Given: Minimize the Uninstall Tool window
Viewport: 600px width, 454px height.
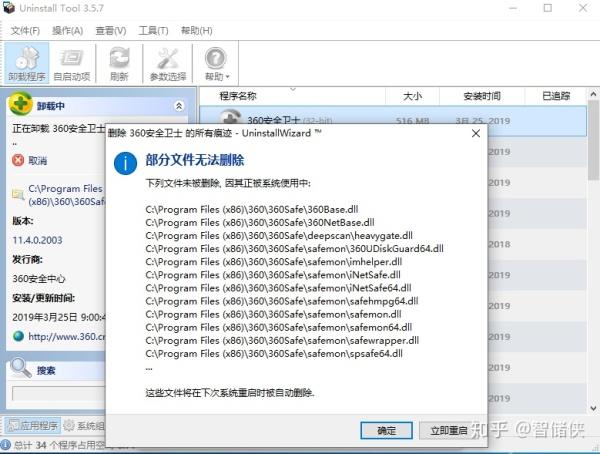Looking at the screenshot, I should coord(513,8).
